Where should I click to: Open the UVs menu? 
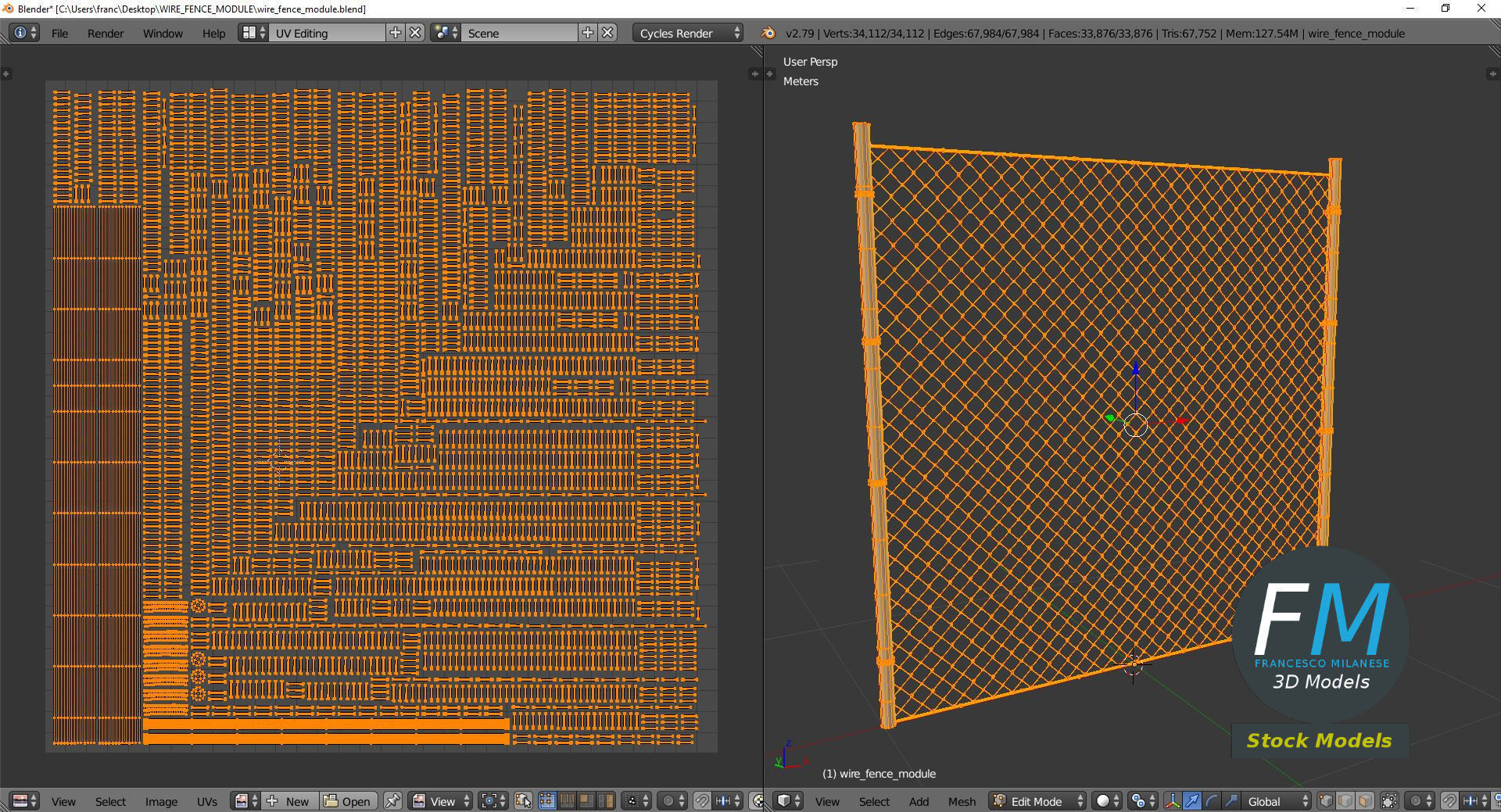click(x=207, y=802)
